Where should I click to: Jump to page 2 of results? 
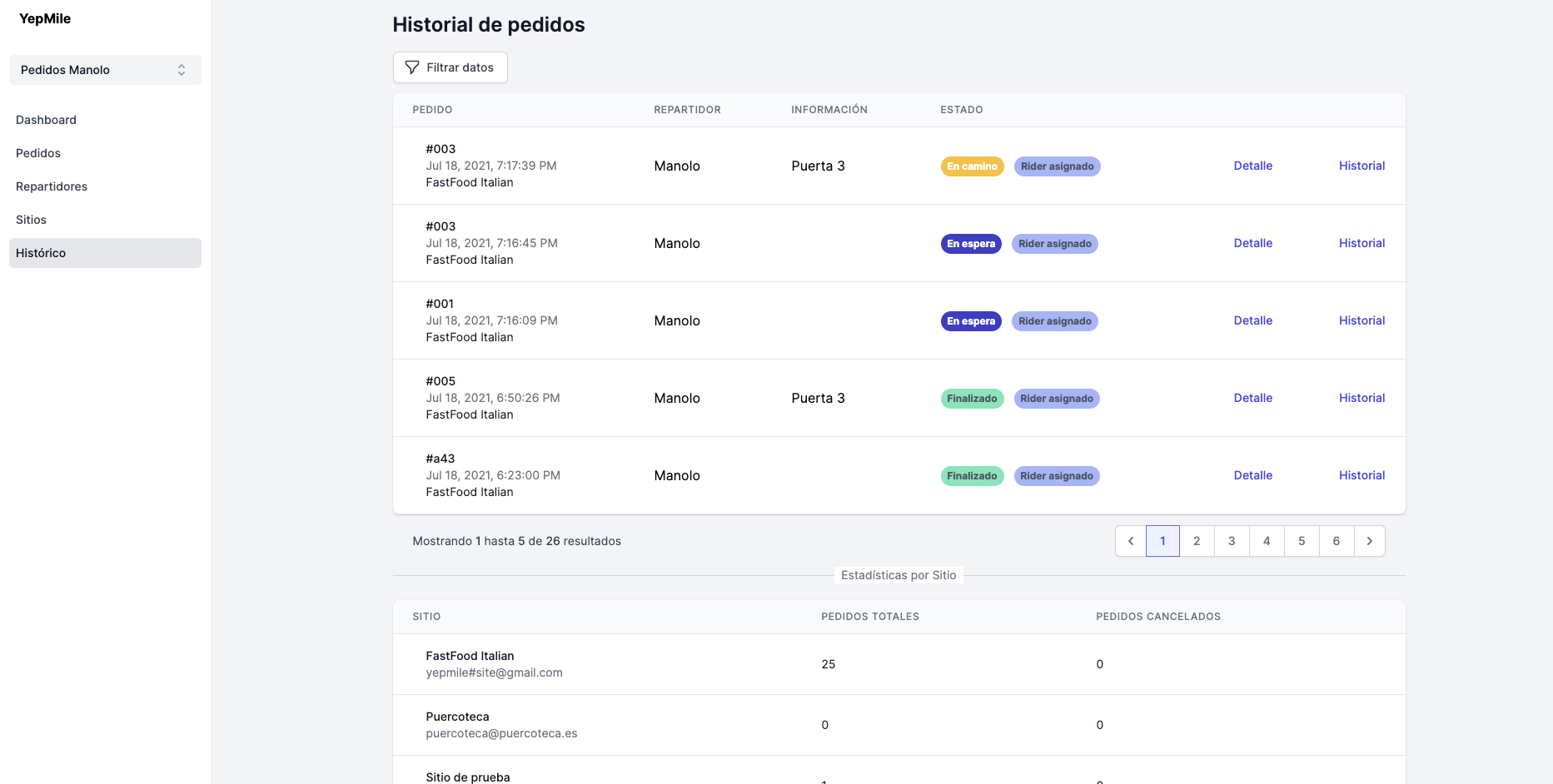(1197, 541)
